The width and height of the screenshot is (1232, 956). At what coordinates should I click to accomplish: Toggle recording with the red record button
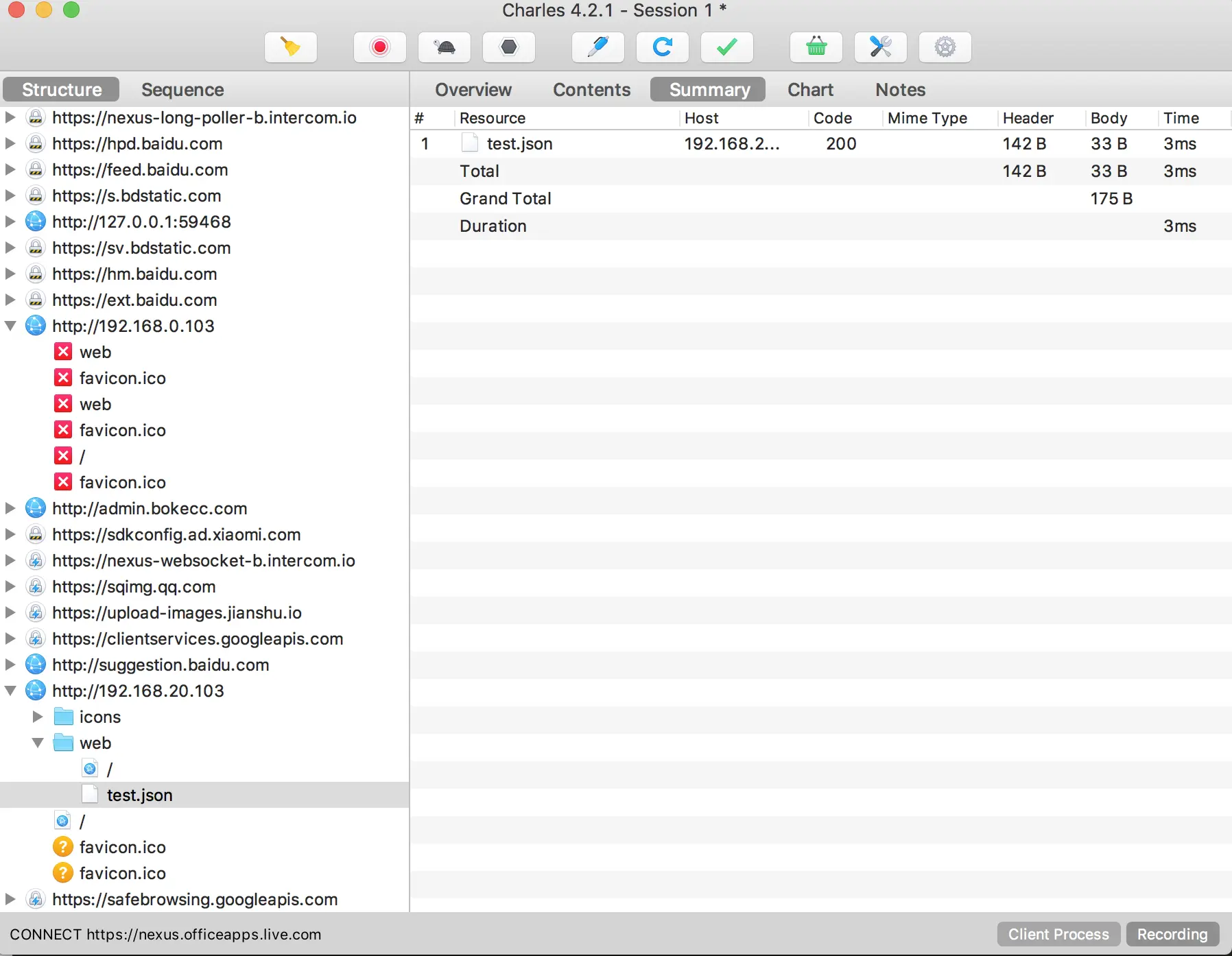pos(380,47)
